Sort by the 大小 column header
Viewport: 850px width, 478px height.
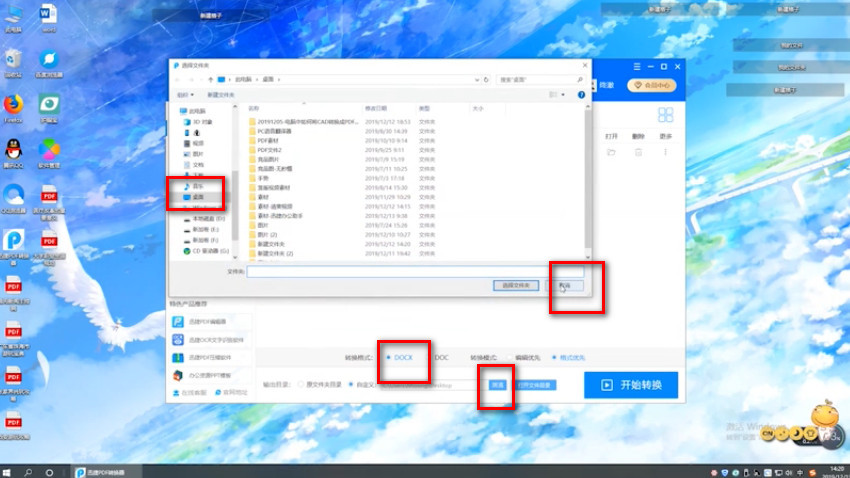478,108
